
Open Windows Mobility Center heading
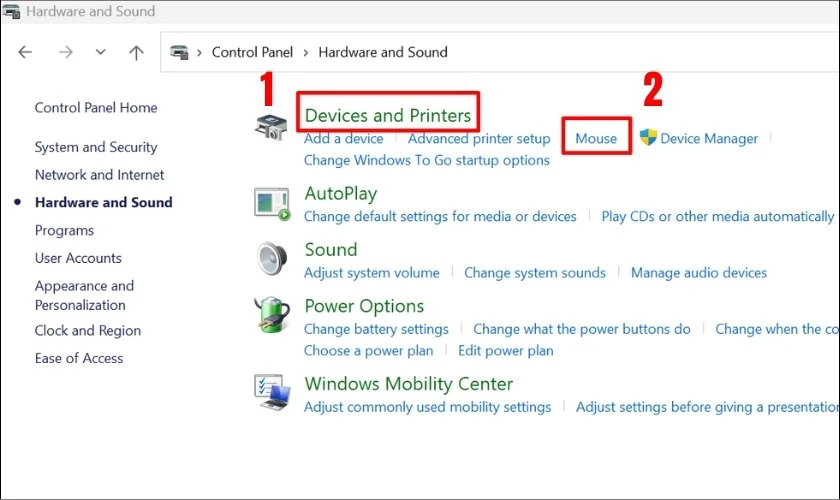tap(409, 384)
